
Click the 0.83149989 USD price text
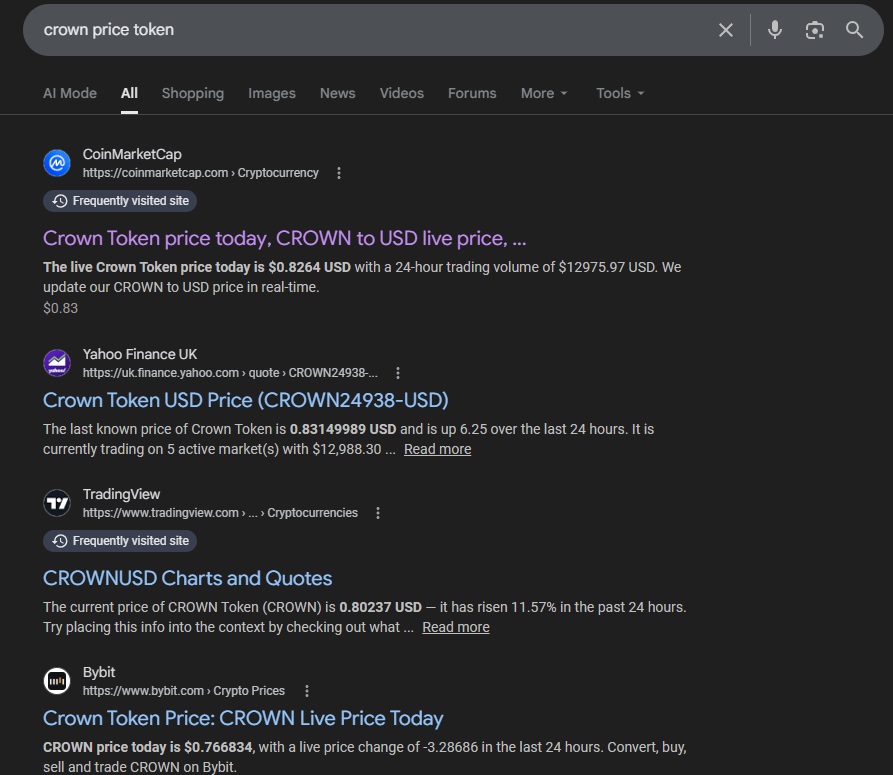tap(343, 429)
